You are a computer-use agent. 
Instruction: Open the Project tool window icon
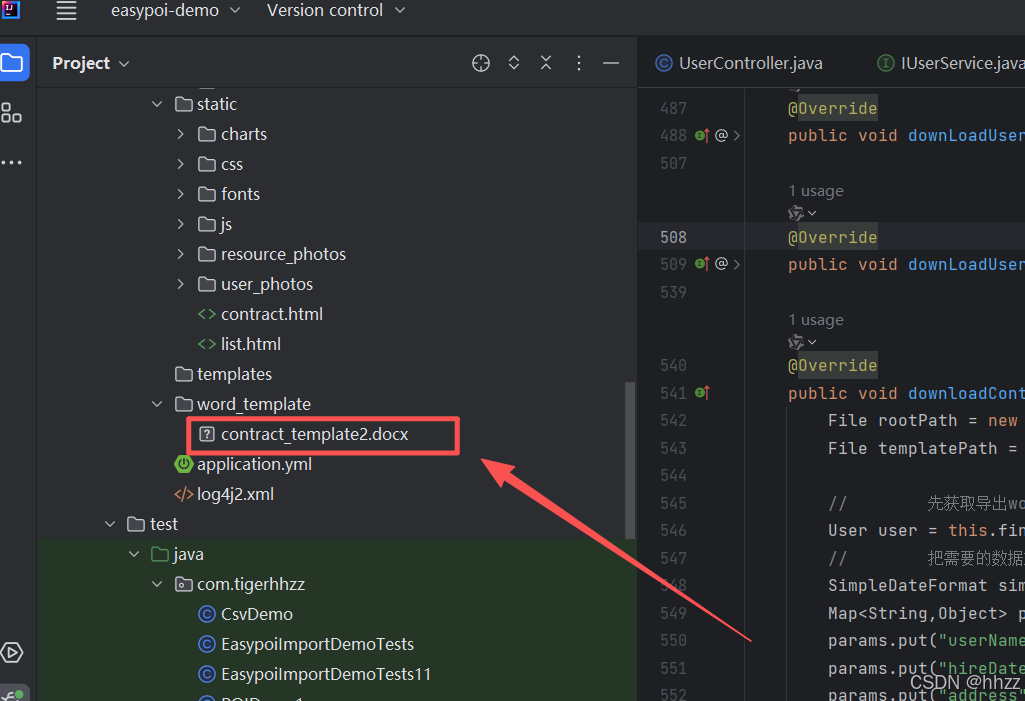pyautogui.click(x=12, y=63)
